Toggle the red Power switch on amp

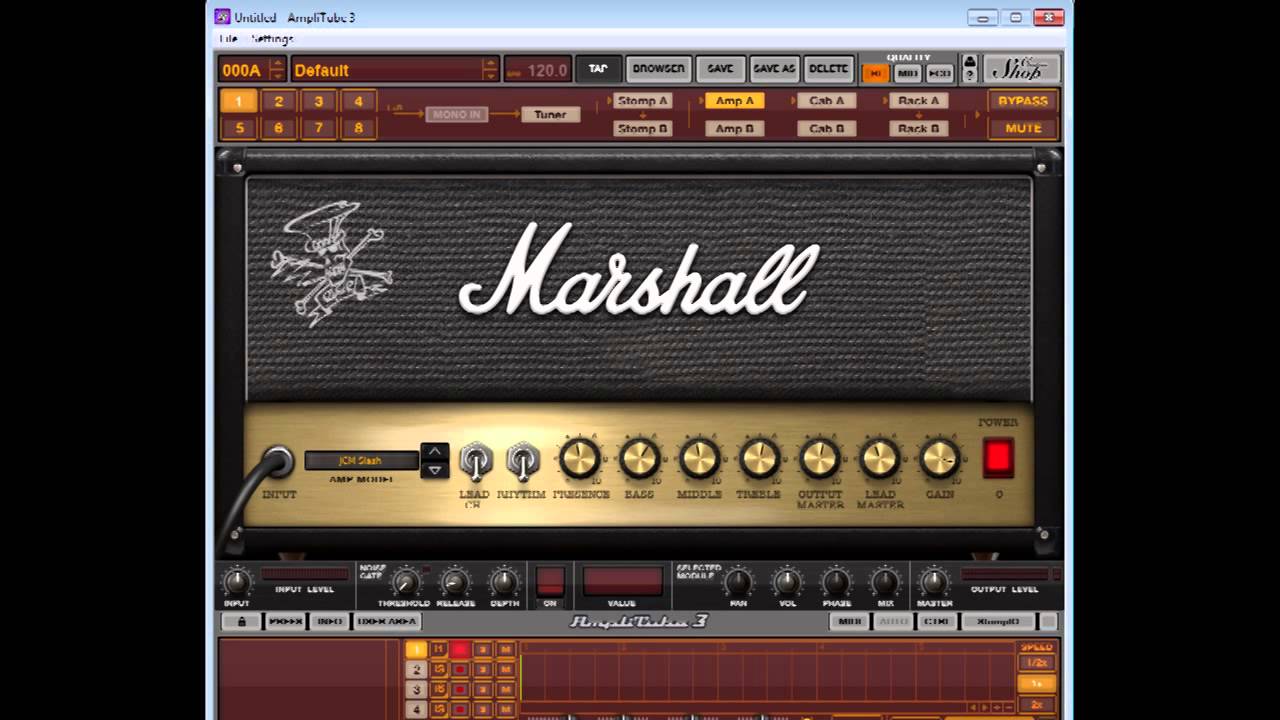pos(998,458)
